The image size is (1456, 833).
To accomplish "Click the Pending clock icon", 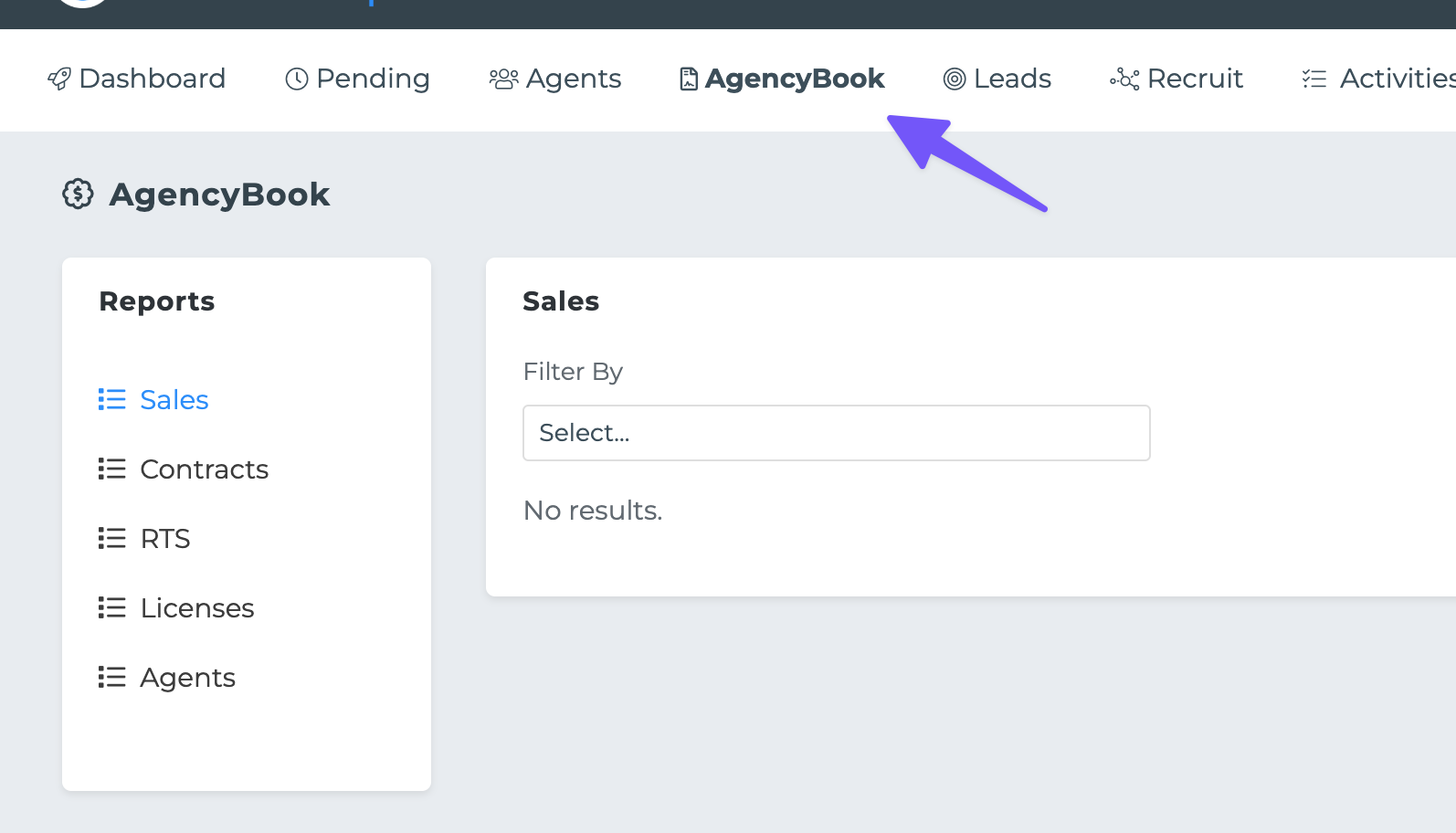I will 297,79.
